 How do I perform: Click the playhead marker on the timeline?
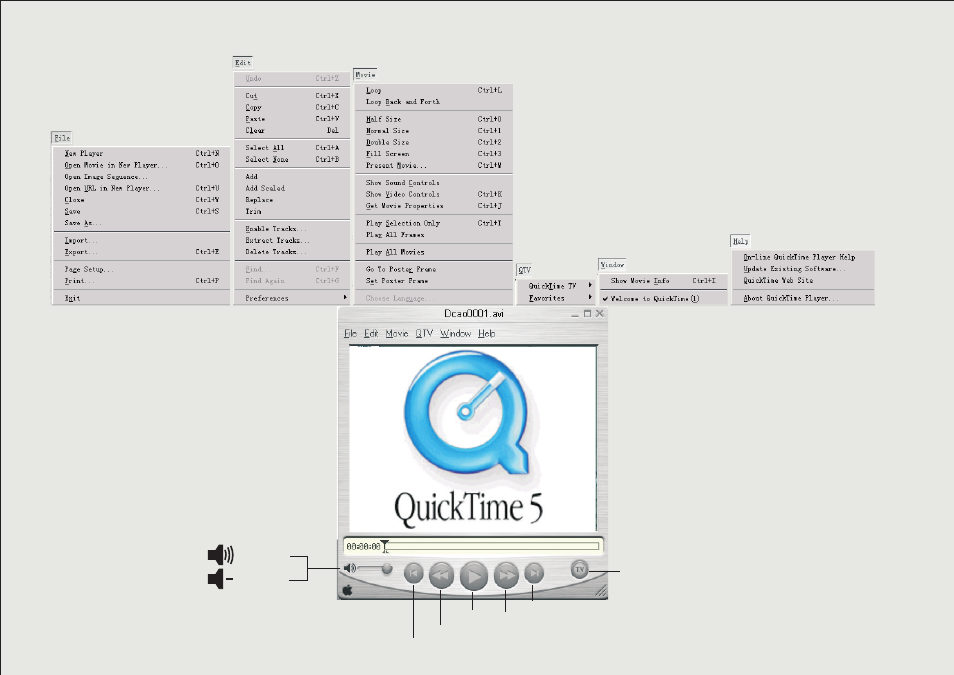click(x=385, y=547)
